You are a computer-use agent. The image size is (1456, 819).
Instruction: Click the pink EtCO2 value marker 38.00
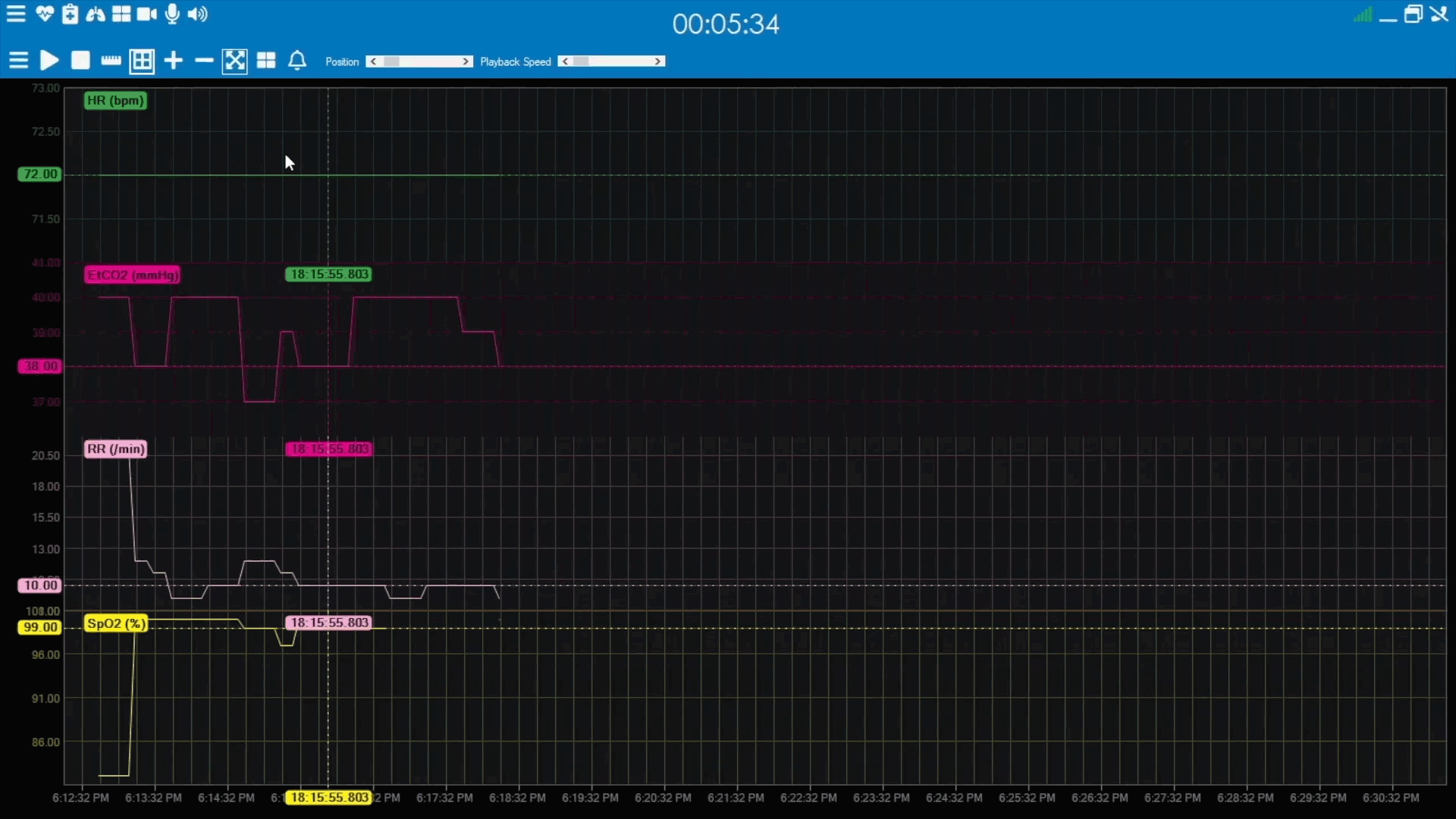coord(40,366)
